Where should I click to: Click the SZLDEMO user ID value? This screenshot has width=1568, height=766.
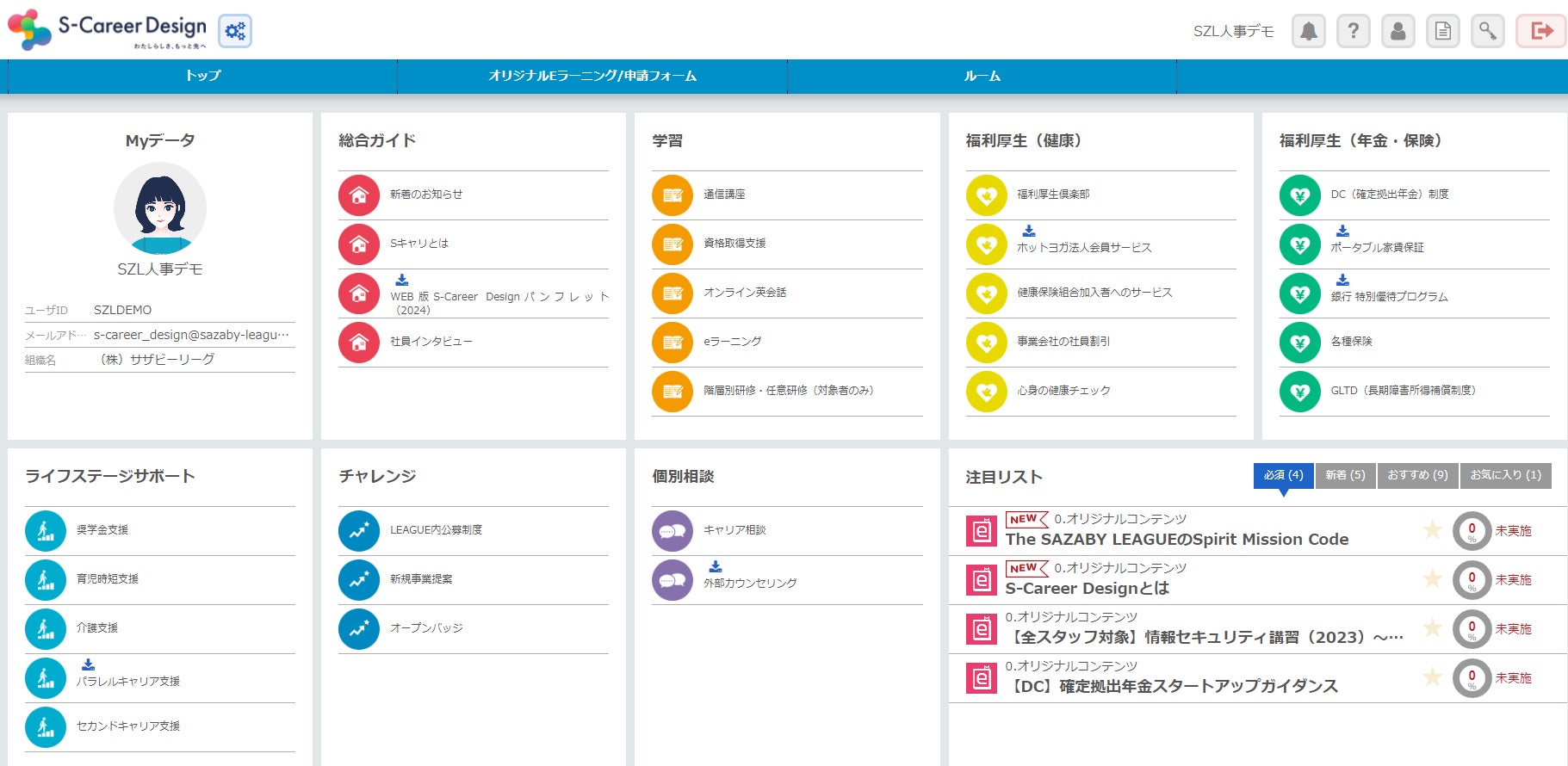[122, 310]
